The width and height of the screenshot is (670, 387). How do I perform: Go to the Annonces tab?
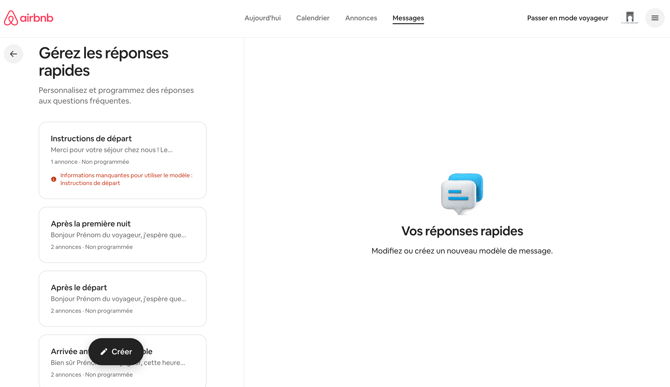click(361, 18)
